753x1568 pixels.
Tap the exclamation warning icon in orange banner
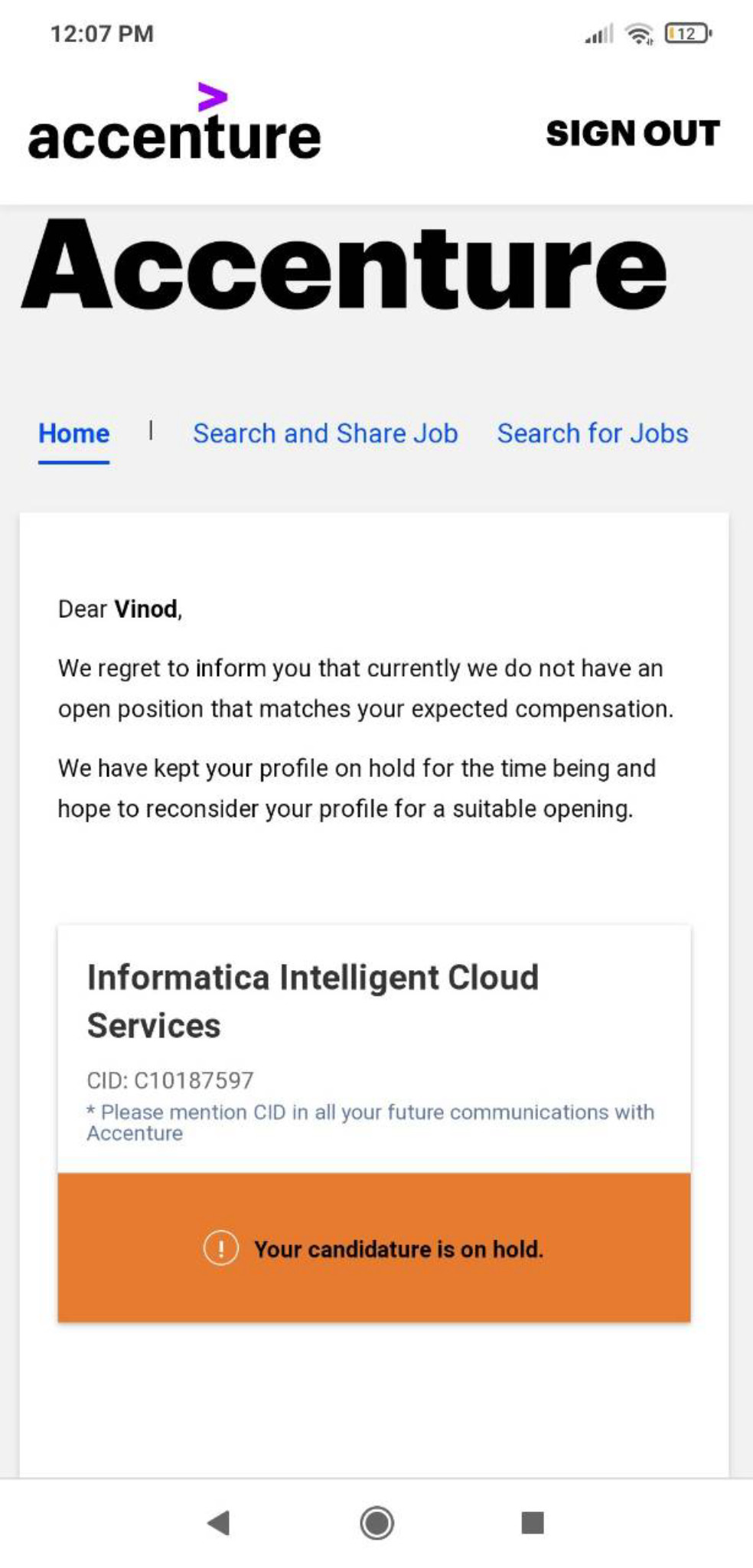(221, 1249)
